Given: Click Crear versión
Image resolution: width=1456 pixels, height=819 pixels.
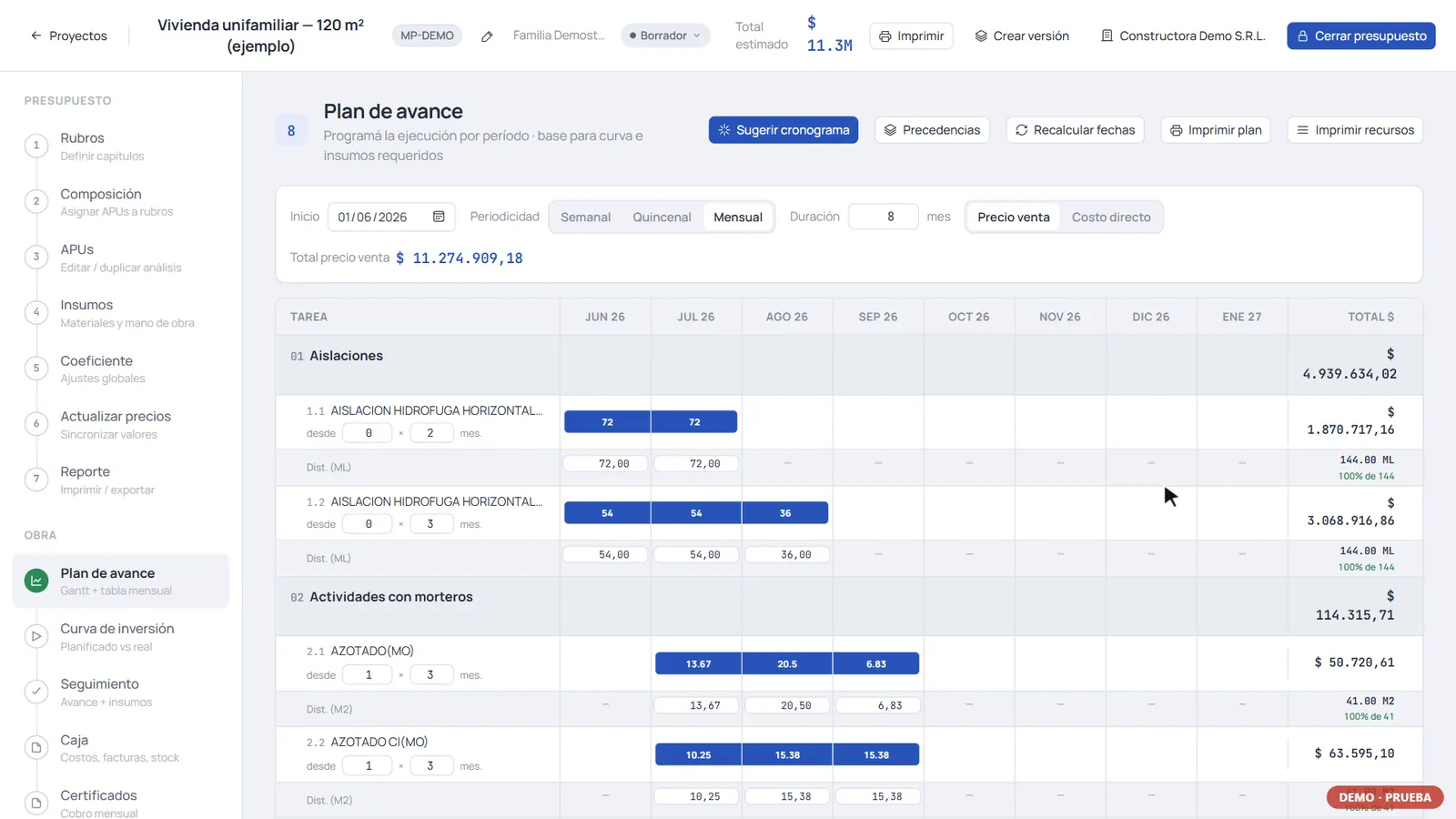Looking at the screenshot, I should [x=1022, y=35].
